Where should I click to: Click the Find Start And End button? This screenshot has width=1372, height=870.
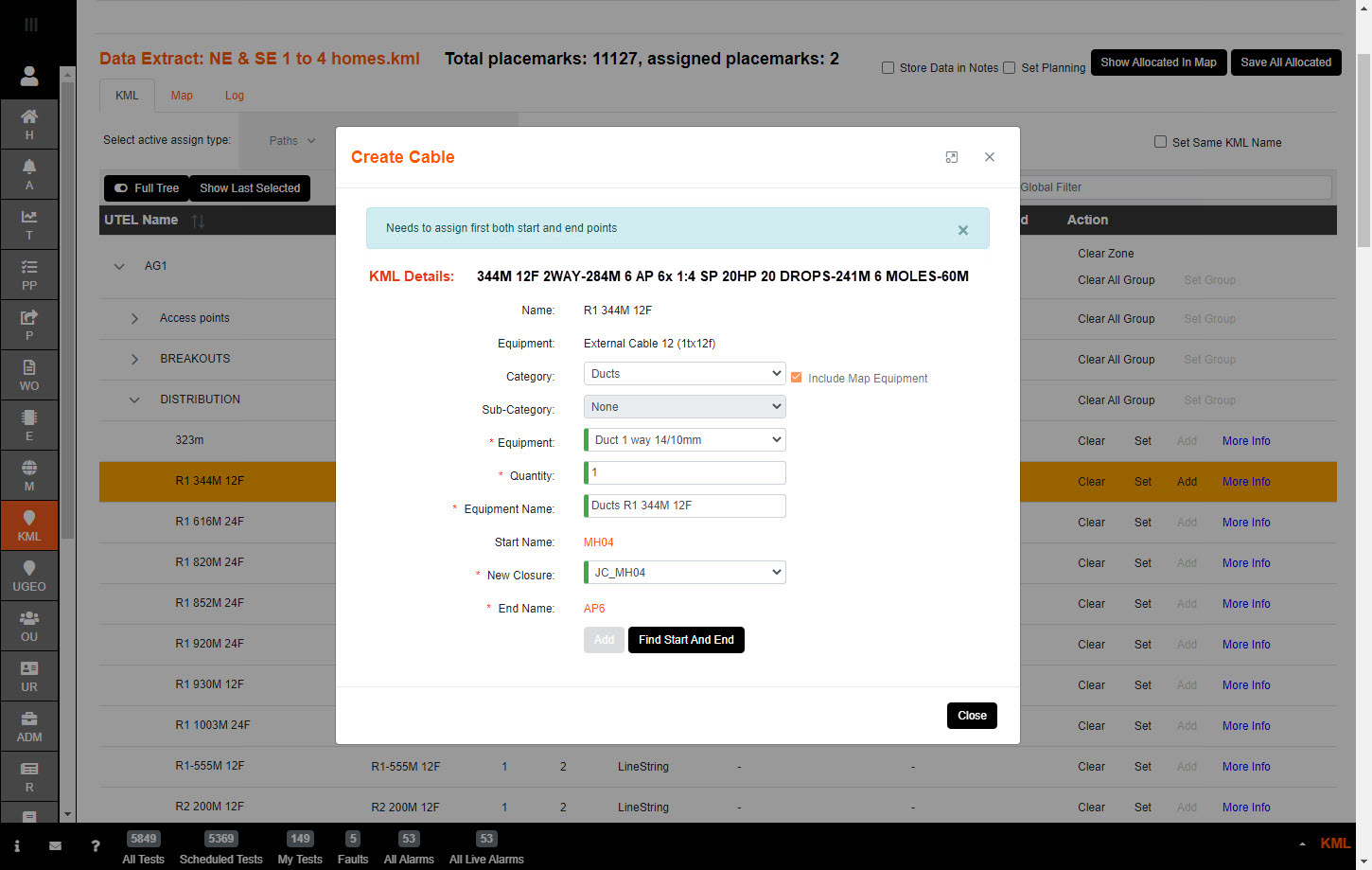(686, 640)
